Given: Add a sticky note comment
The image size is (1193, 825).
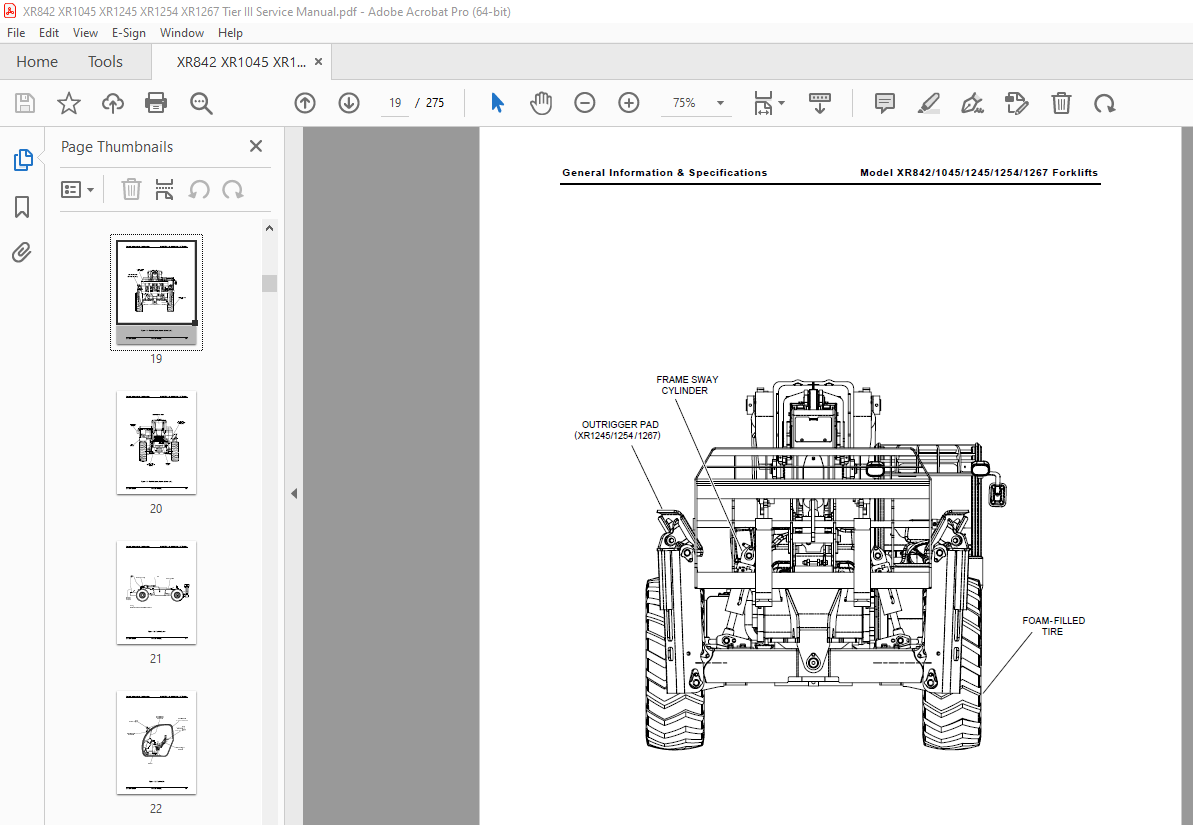Looking at the screenshot, I should coord(885,103).
